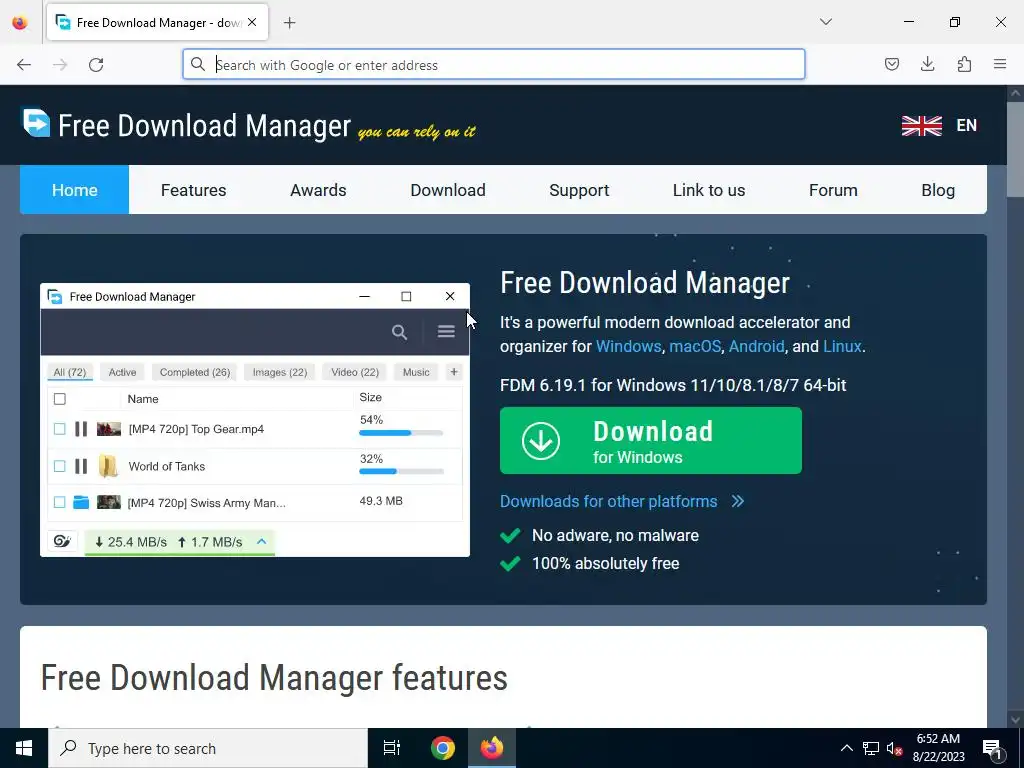Toggle the select-all checkbox beside Name

click(59, 399)
